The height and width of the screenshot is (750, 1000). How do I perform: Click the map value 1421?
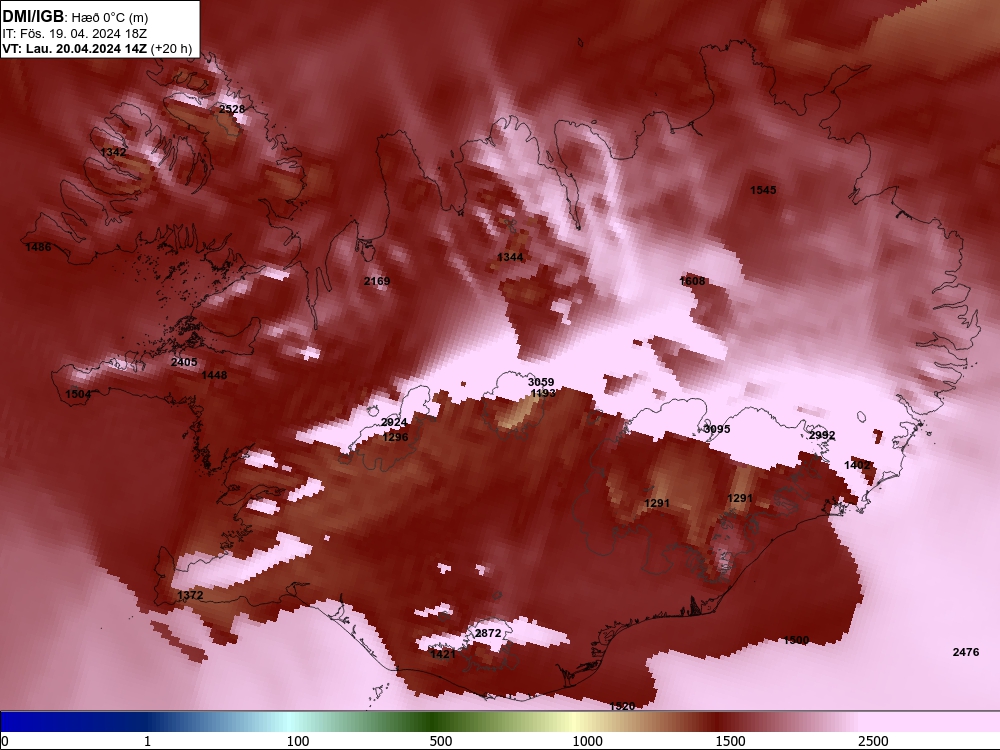(x=443, y=654)
